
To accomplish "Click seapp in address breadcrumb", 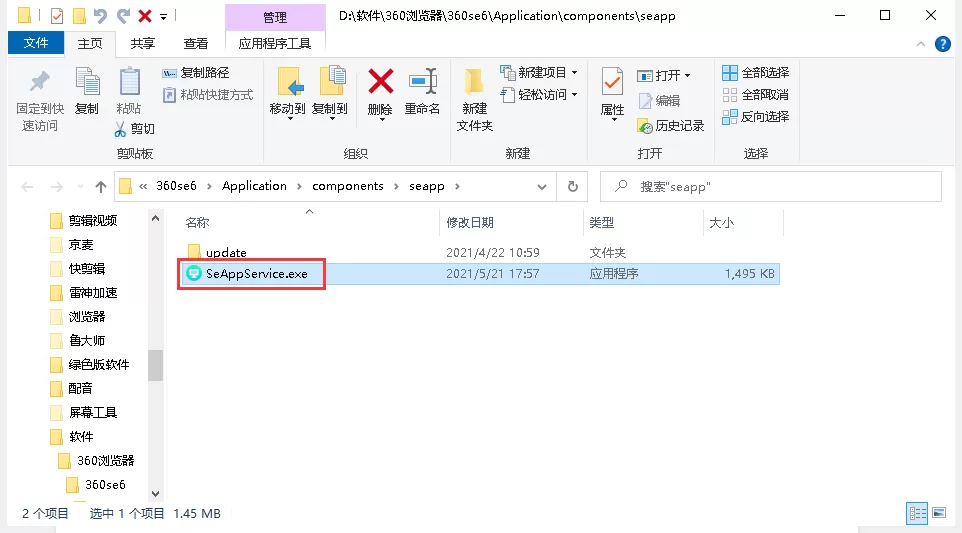I will tap(426, 186).
